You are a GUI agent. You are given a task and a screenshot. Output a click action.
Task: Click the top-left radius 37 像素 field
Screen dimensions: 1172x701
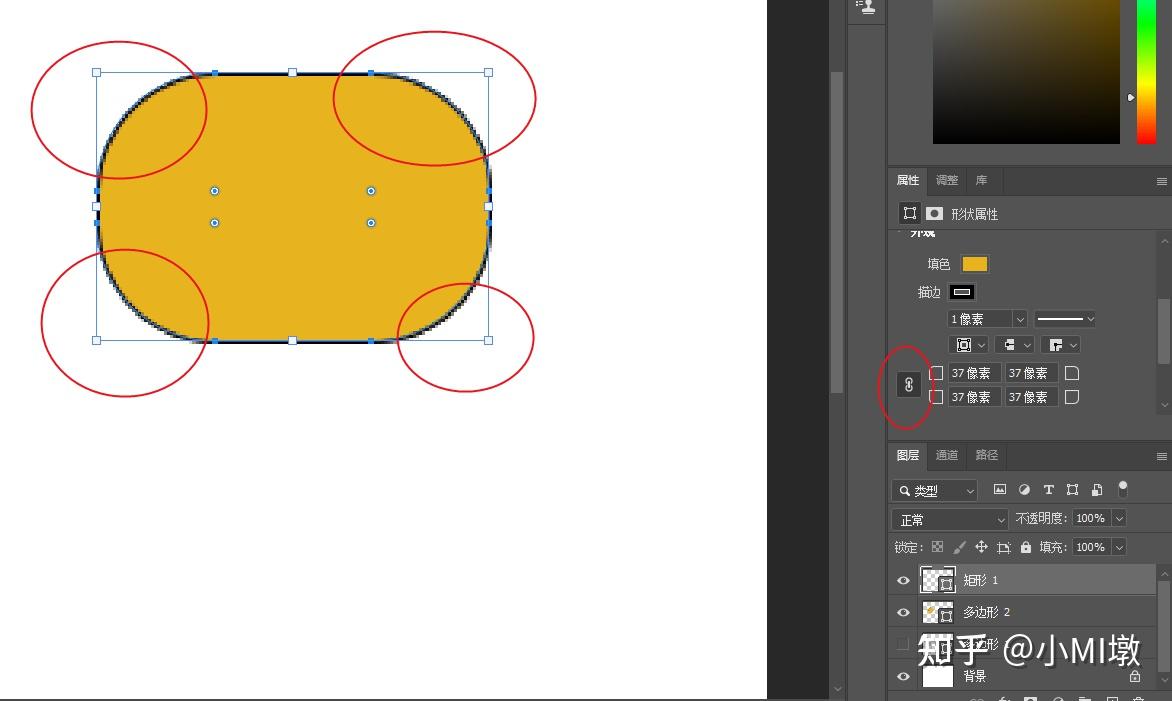click(975, 373)
